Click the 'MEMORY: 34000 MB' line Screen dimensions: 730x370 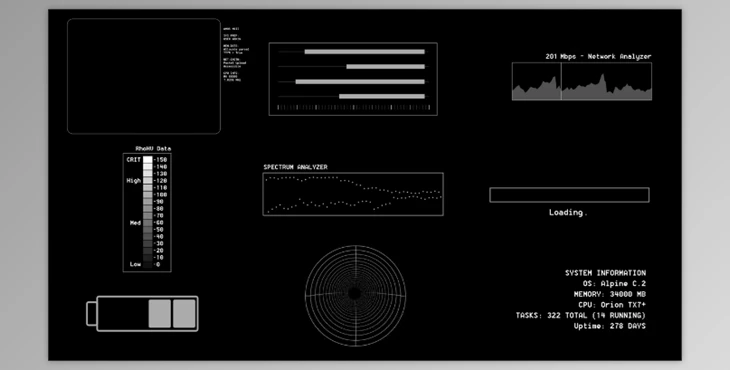(610, 294)
